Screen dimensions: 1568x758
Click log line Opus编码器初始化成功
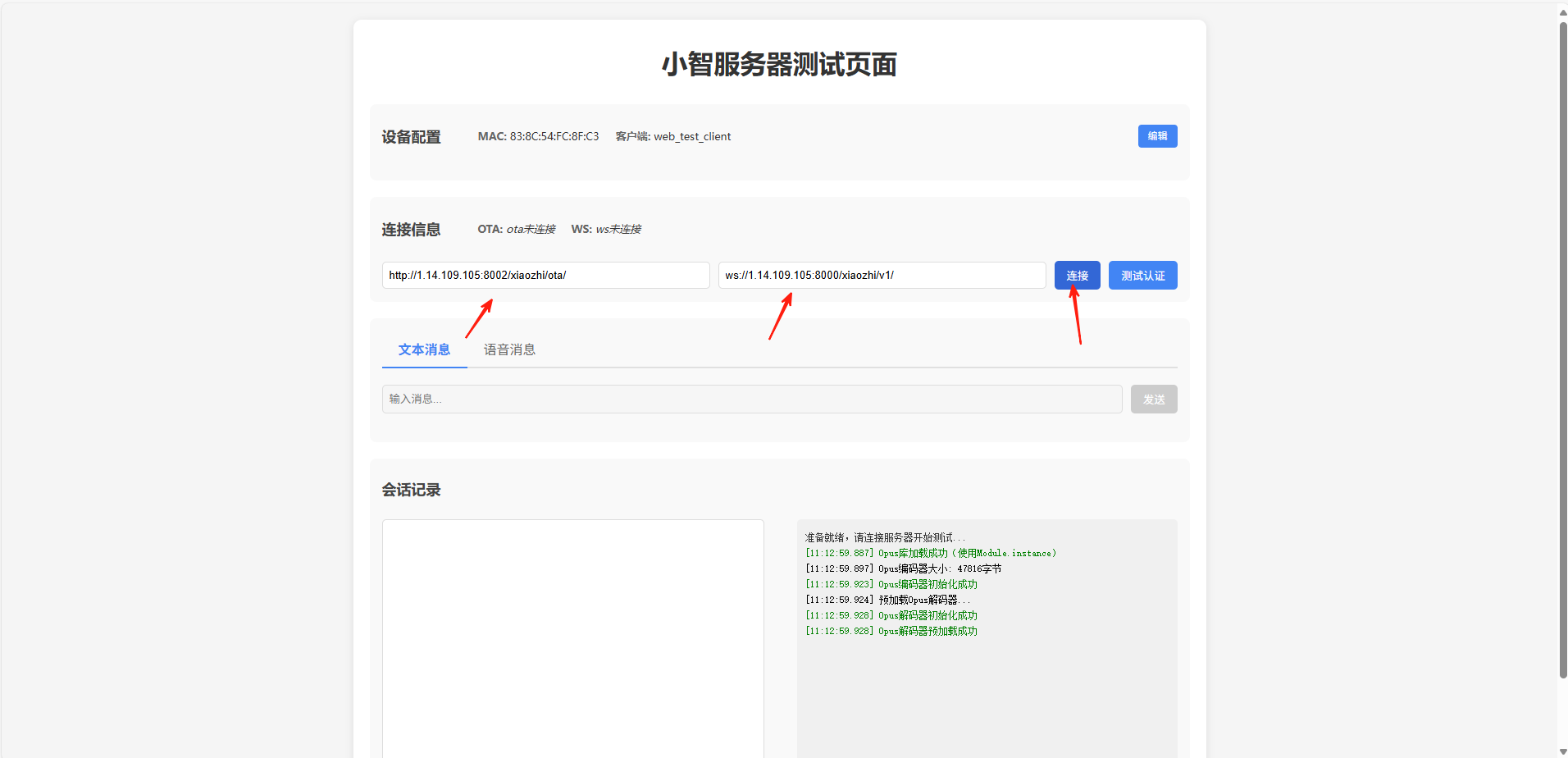[891, 584]
